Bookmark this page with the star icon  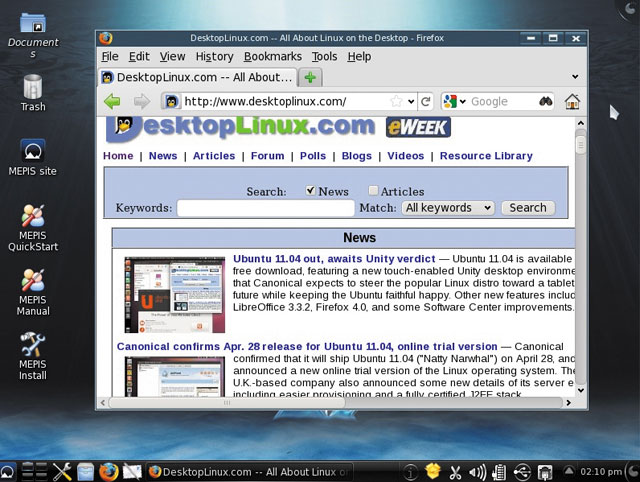[398, 101]
